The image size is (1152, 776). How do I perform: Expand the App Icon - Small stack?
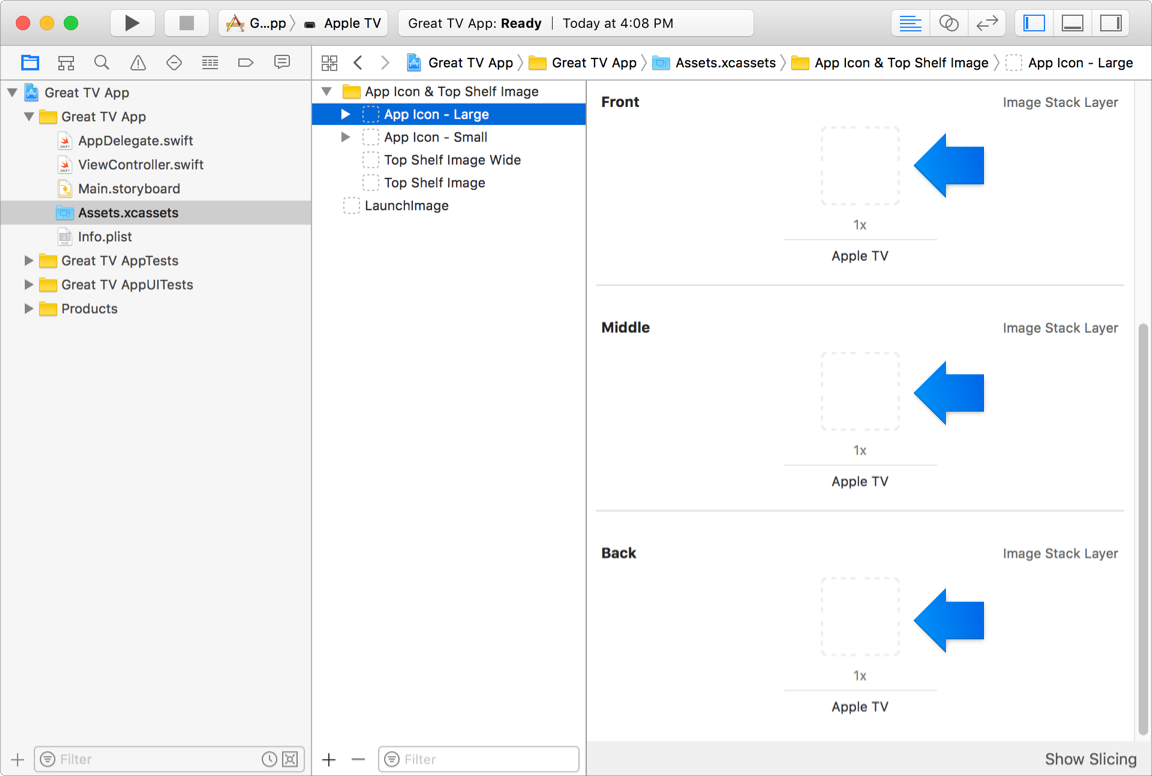346,137
